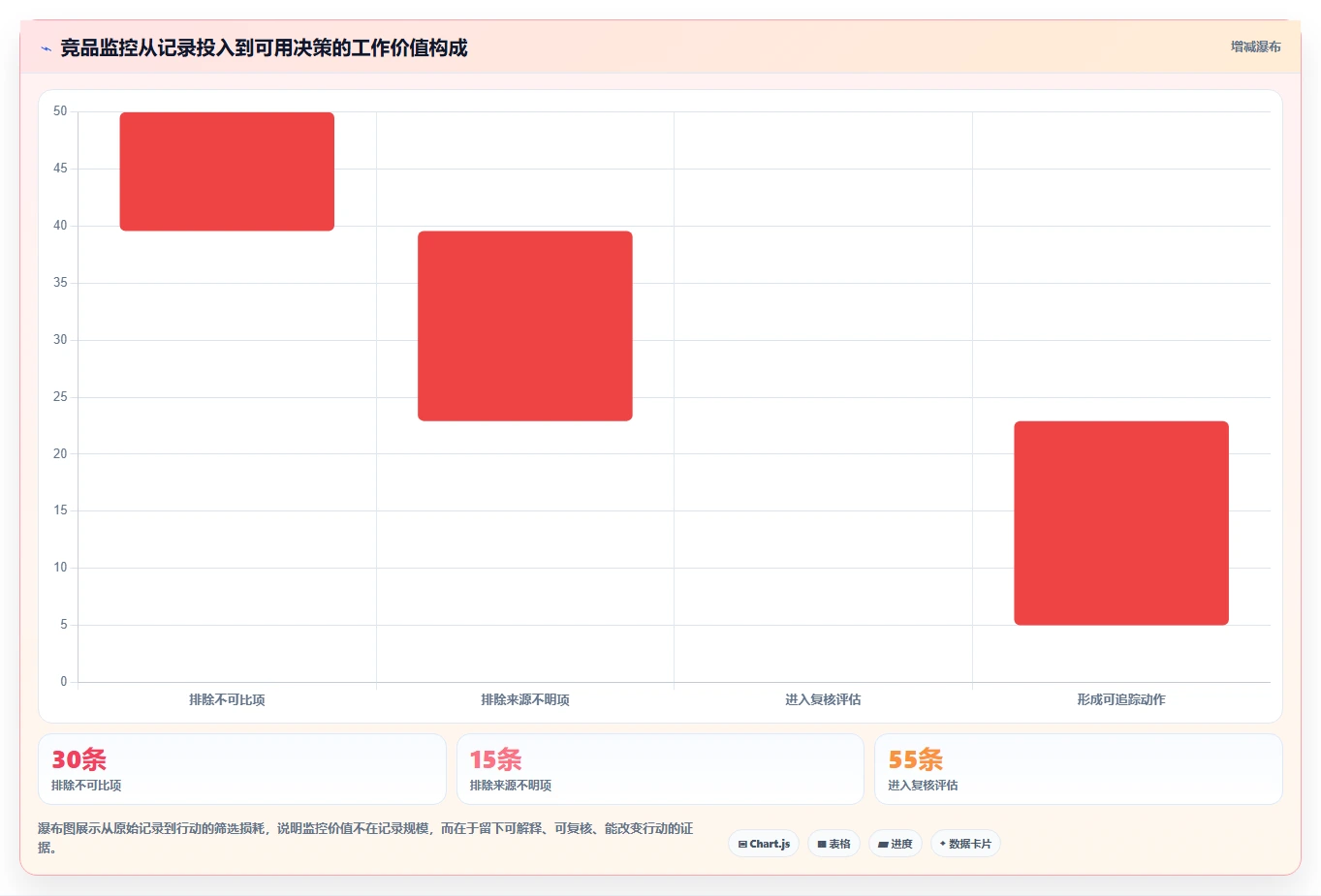The width and height of the screenshot is (1321, 896).
Task: Click the 30条 figure
Action: pyautogui.click(x=79, y=759)
